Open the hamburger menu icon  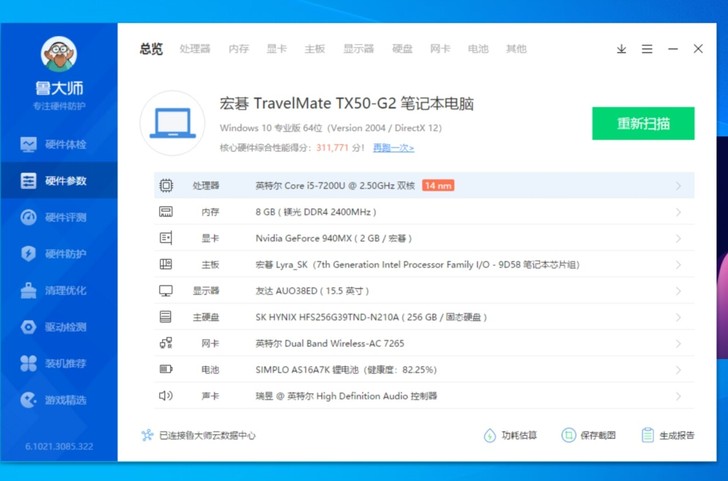(x=647, y=49)
